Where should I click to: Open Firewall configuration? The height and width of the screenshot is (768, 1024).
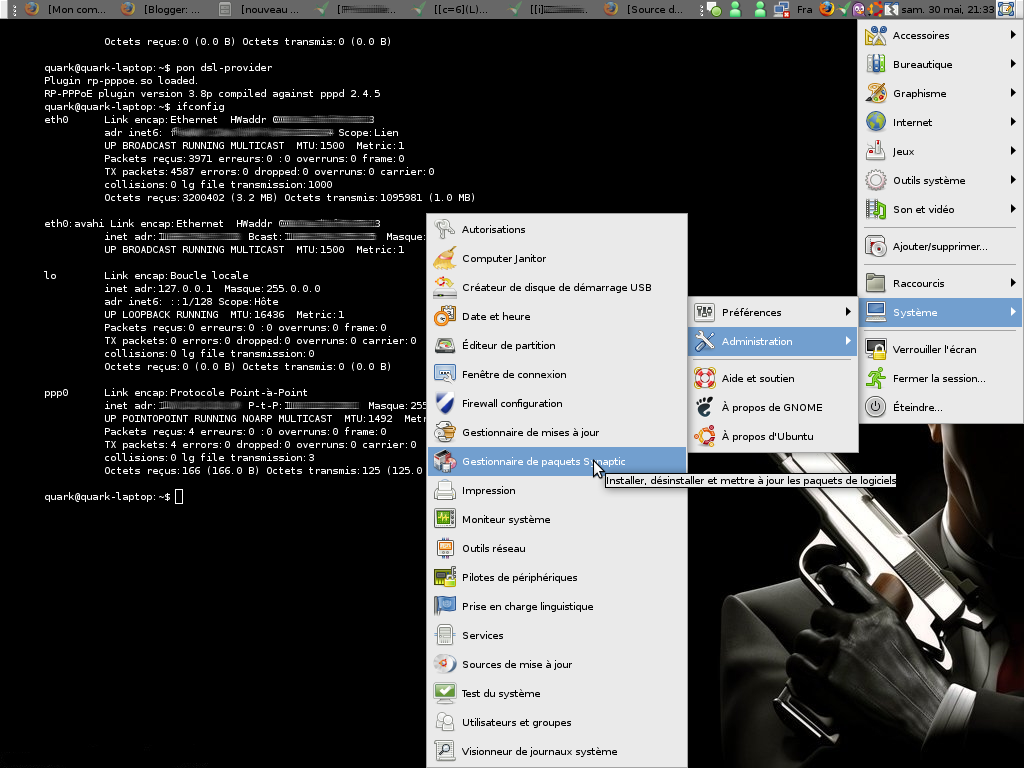[557, 404]
